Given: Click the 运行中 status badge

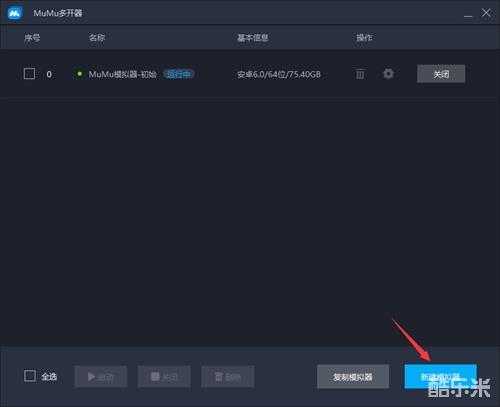Looking at the screenshot, I should 179,74.
